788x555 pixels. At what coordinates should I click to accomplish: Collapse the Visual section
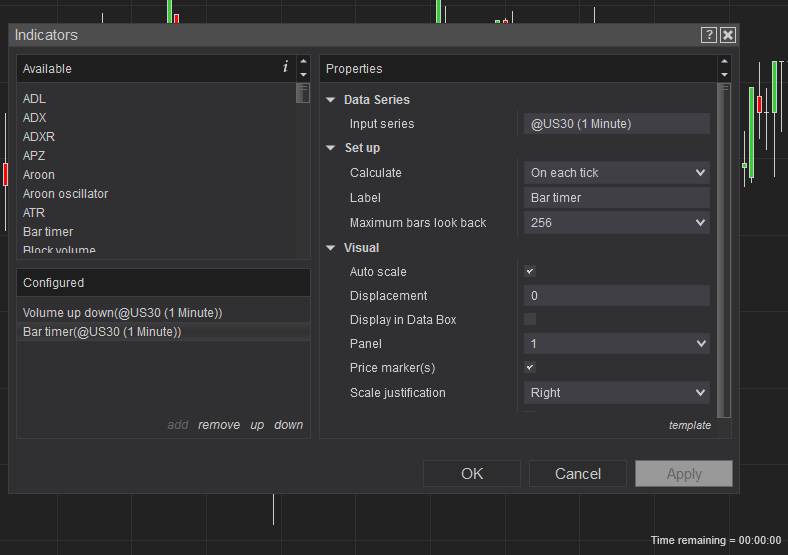point(331,248)
